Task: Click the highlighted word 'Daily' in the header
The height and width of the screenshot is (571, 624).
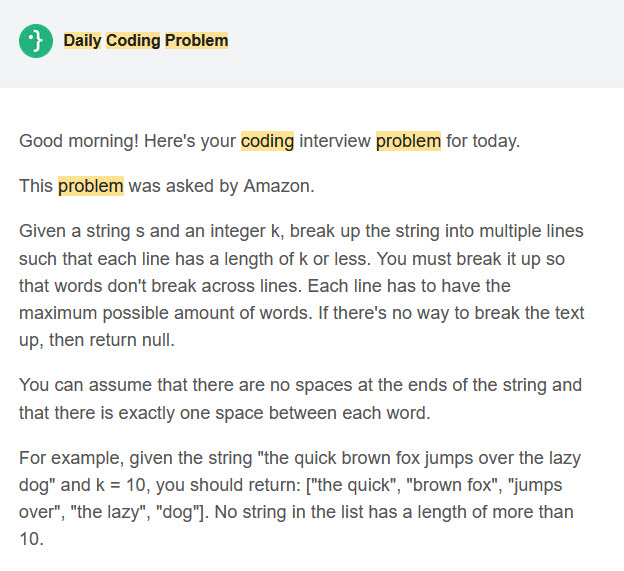Action: (x=82, y=41)
